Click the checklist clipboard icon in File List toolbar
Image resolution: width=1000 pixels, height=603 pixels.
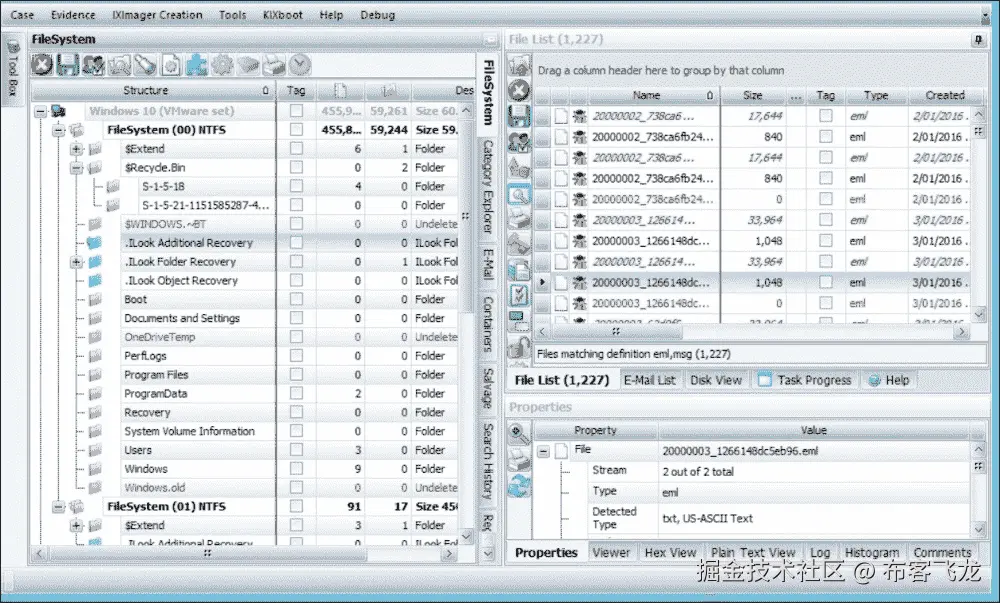[519, 295]
